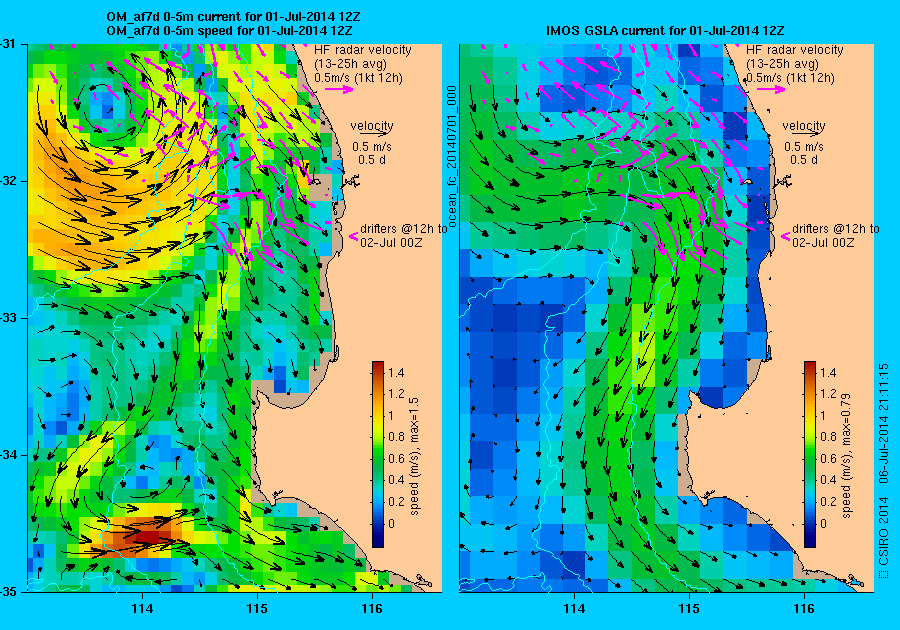Image resolution: width=900 pixels, height=630 pixels.
Task: Click the 1.4 tick on right colorbar
Action: click(828, 372)
